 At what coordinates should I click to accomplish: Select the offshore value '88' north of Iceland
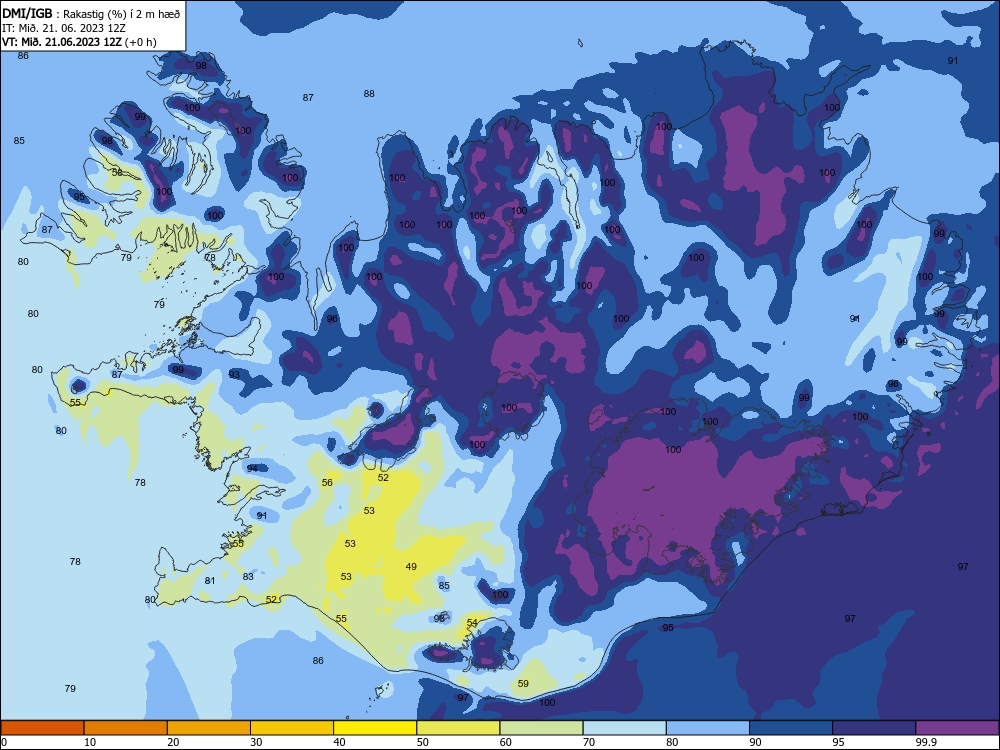(x=369, y=94)
